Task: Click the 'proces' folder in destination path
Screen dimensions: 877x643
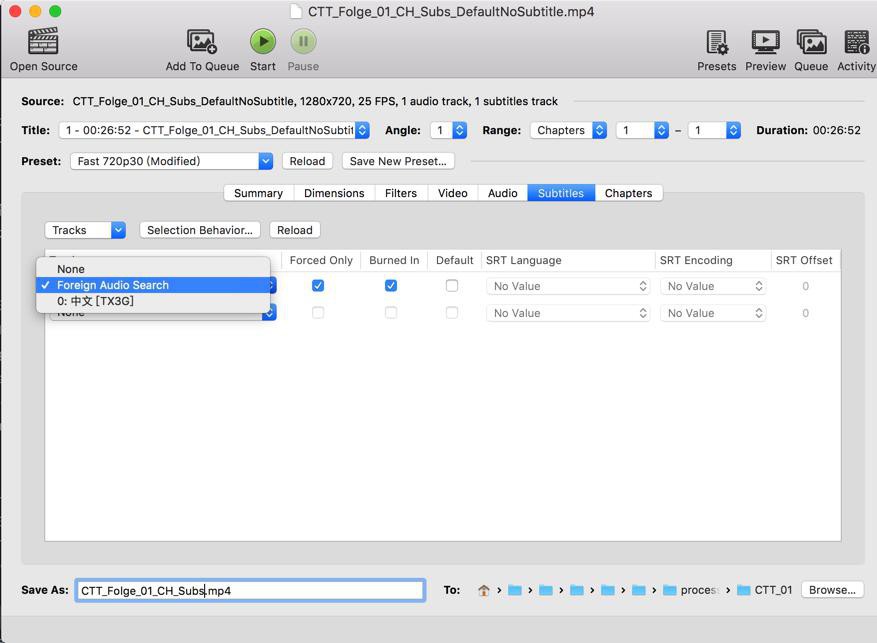Action: (x=690, y=590)
